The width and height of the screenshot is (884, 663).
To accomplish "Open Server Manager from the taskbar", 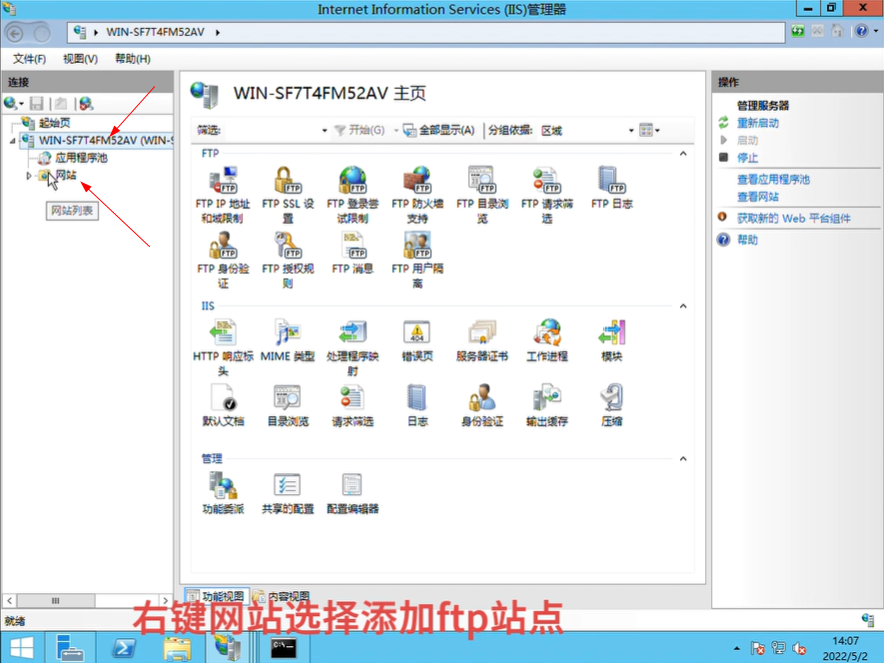I will 70,648.
